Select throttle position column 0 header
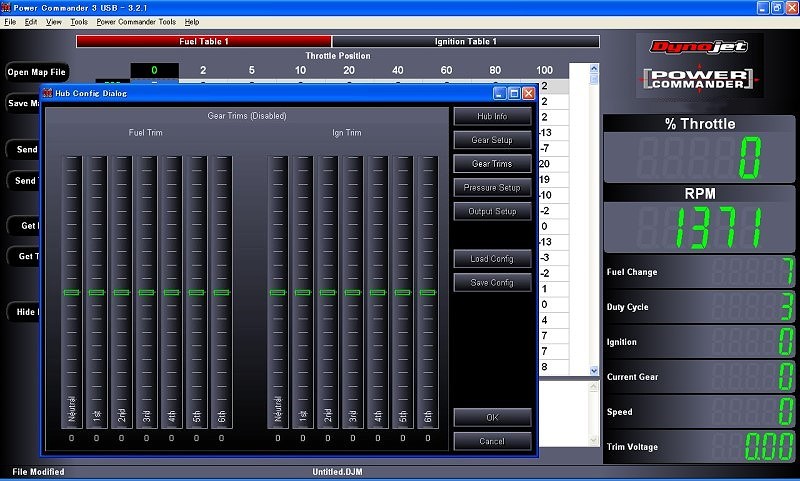800x481 pixels. [x=155, y=70]
